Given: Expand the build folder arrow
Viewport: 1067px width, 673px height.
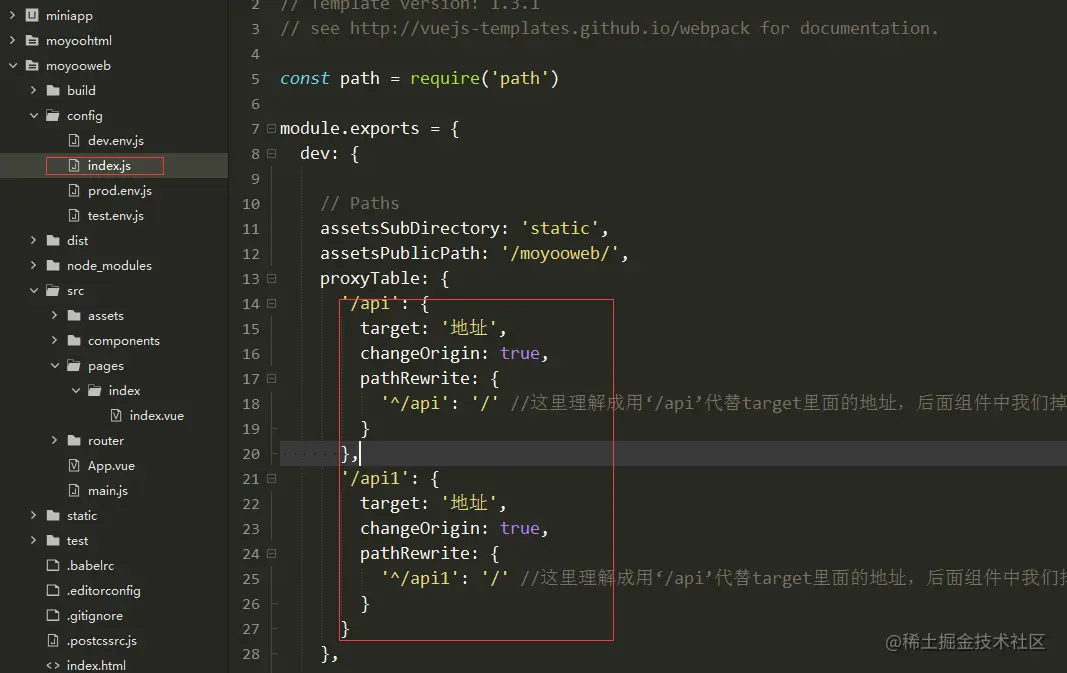Looking at the screenshot, I should tap(33, 90).
